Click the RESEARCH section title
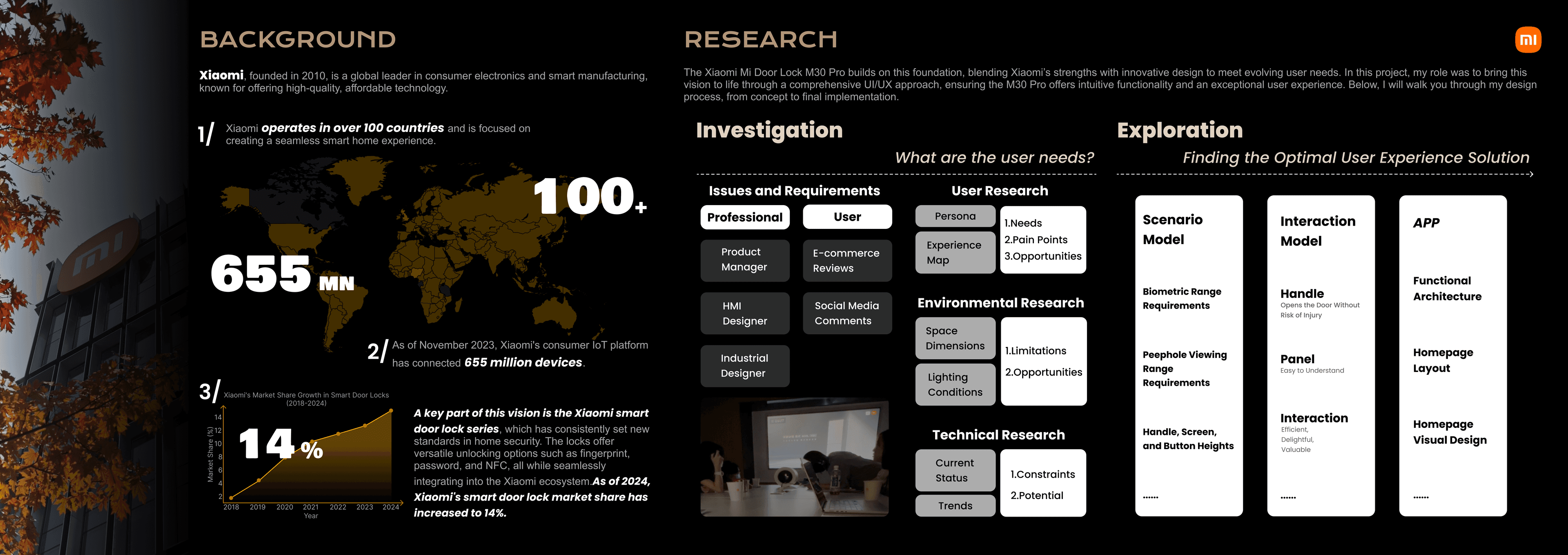This screenshot has width=1568, height=555. [760, 40]
